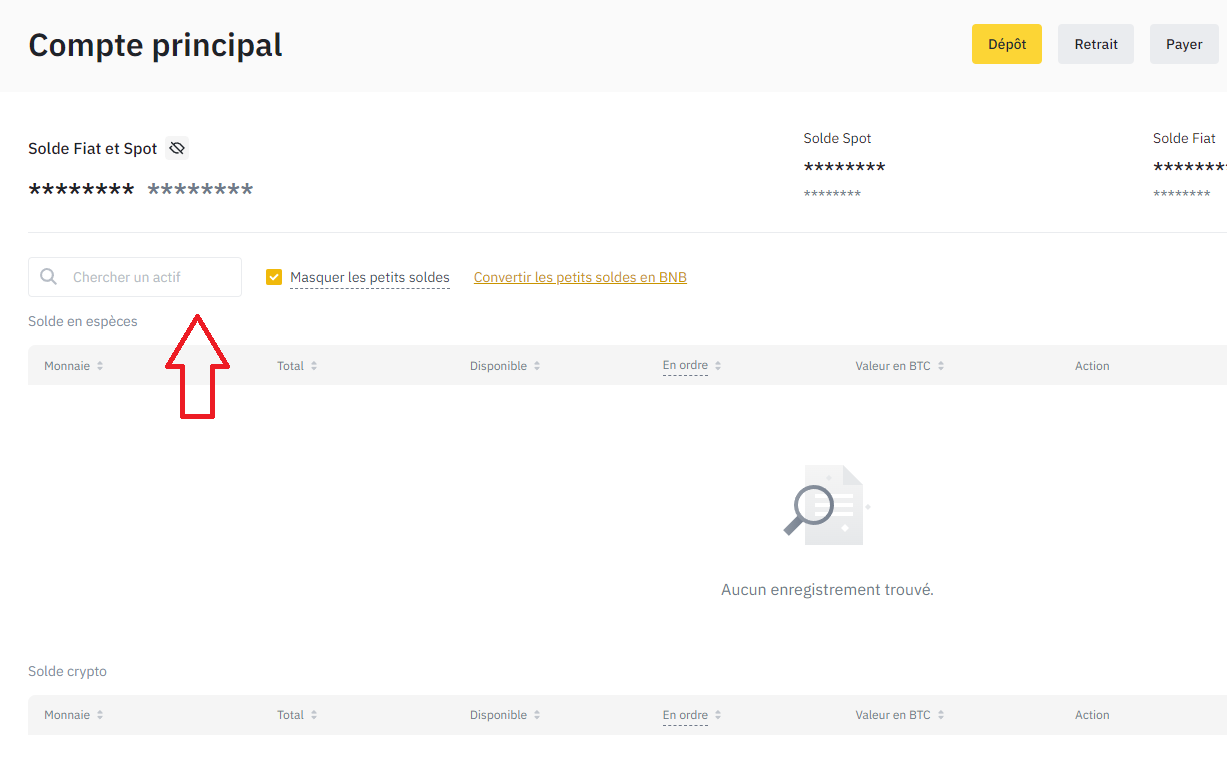
Task: Sort cash balances by Valeur en BTC
Action: 941,365
